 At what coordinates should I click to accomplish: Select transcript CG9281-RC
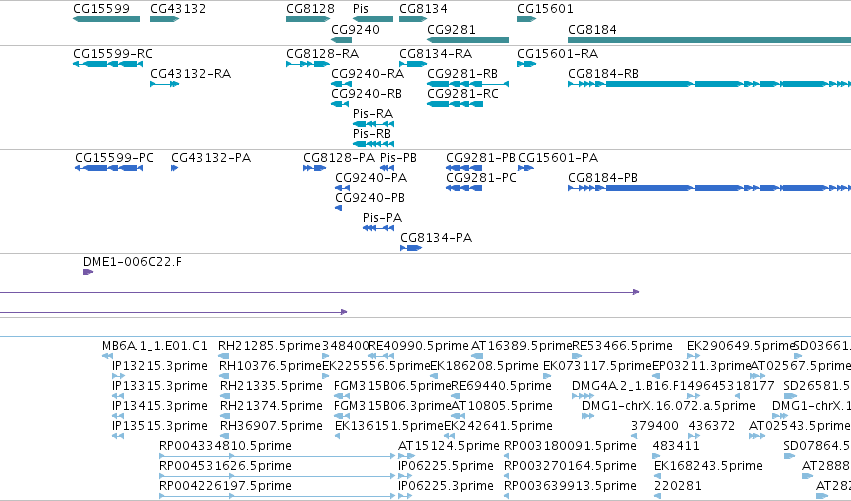[x=455, y=104]
